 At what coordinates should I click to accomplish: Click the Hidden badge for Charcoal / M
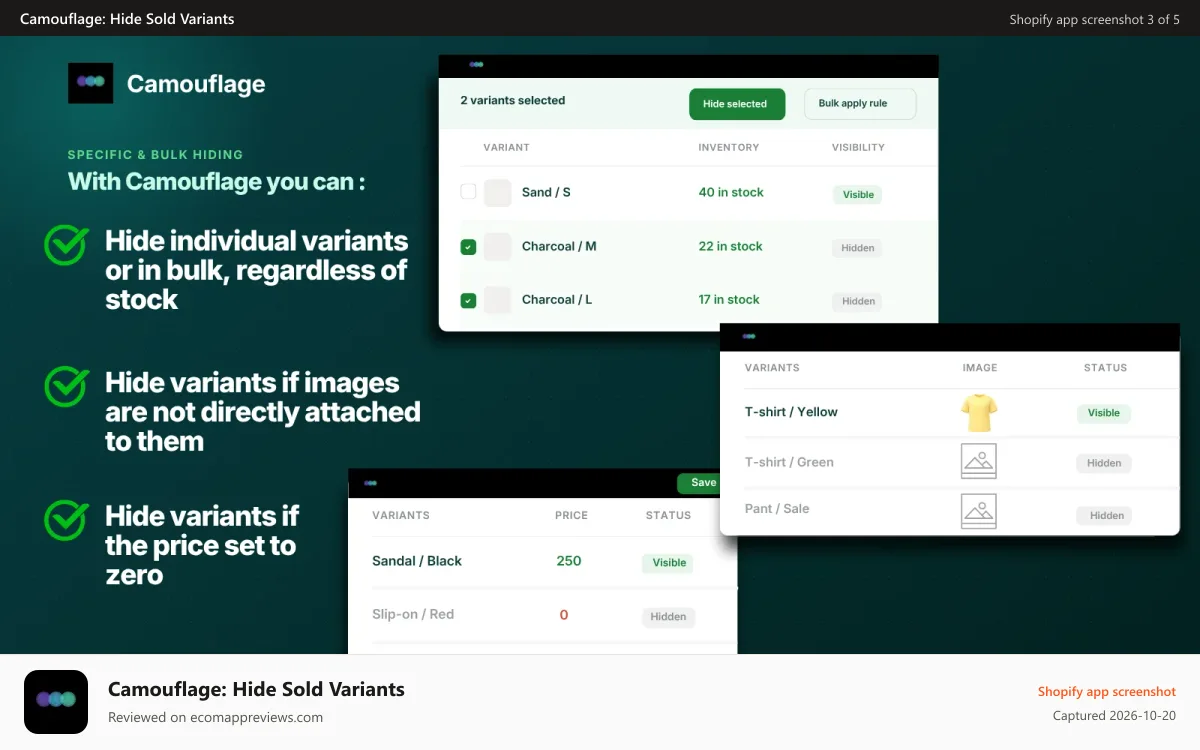(858, 248)
